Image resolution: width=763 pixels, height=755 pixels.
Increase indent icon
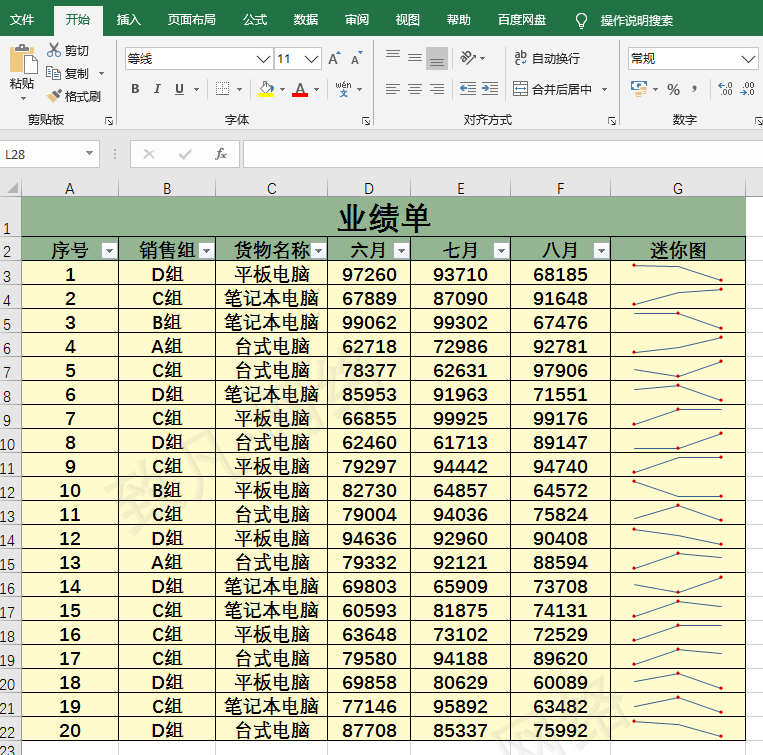pos(490,89)
